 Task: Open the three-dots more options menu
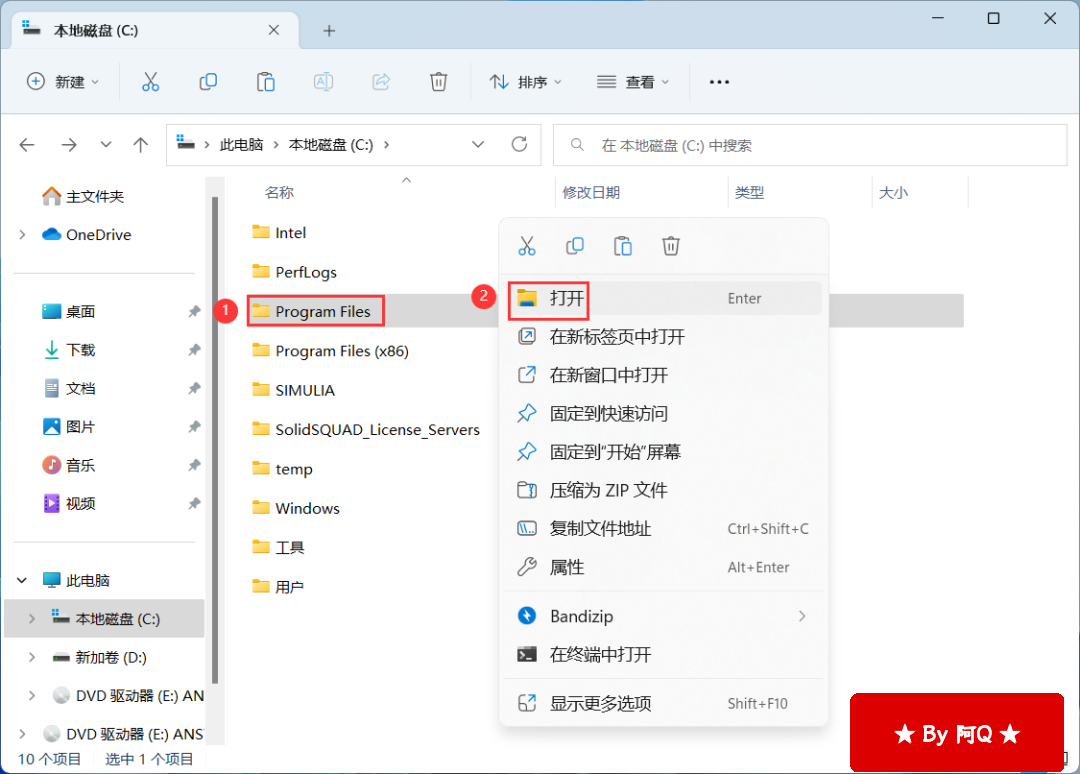click(719, 82)
